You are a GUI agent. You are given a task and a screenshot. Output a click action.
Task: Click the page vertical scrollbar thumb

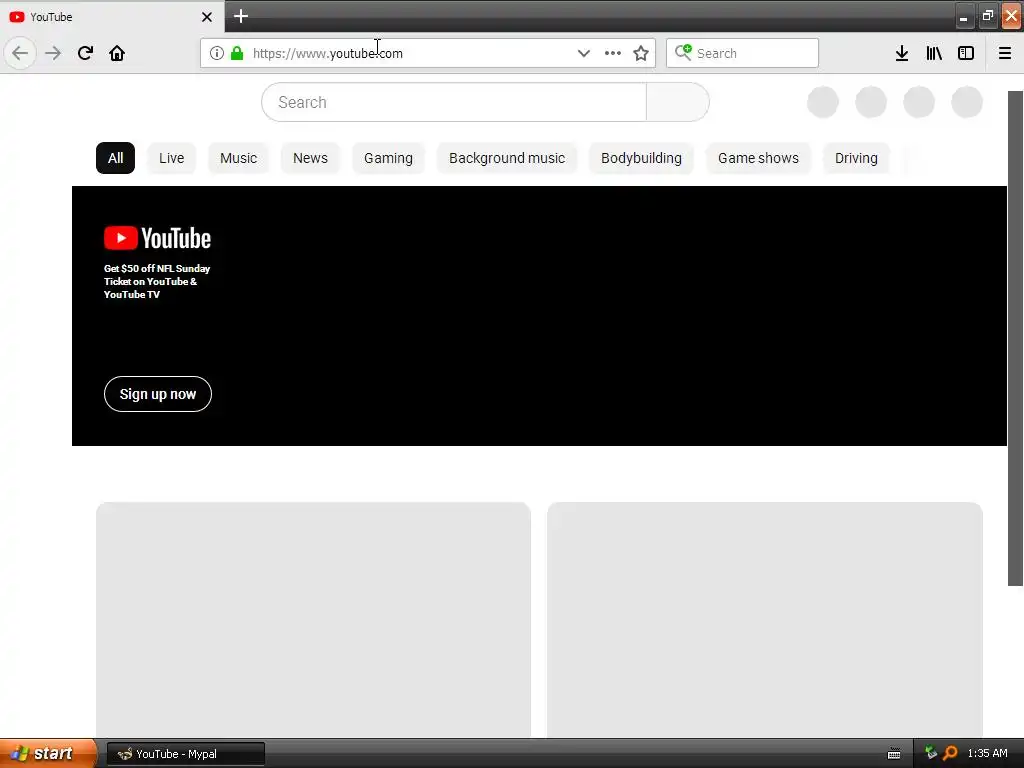[x=1015, y=338]
